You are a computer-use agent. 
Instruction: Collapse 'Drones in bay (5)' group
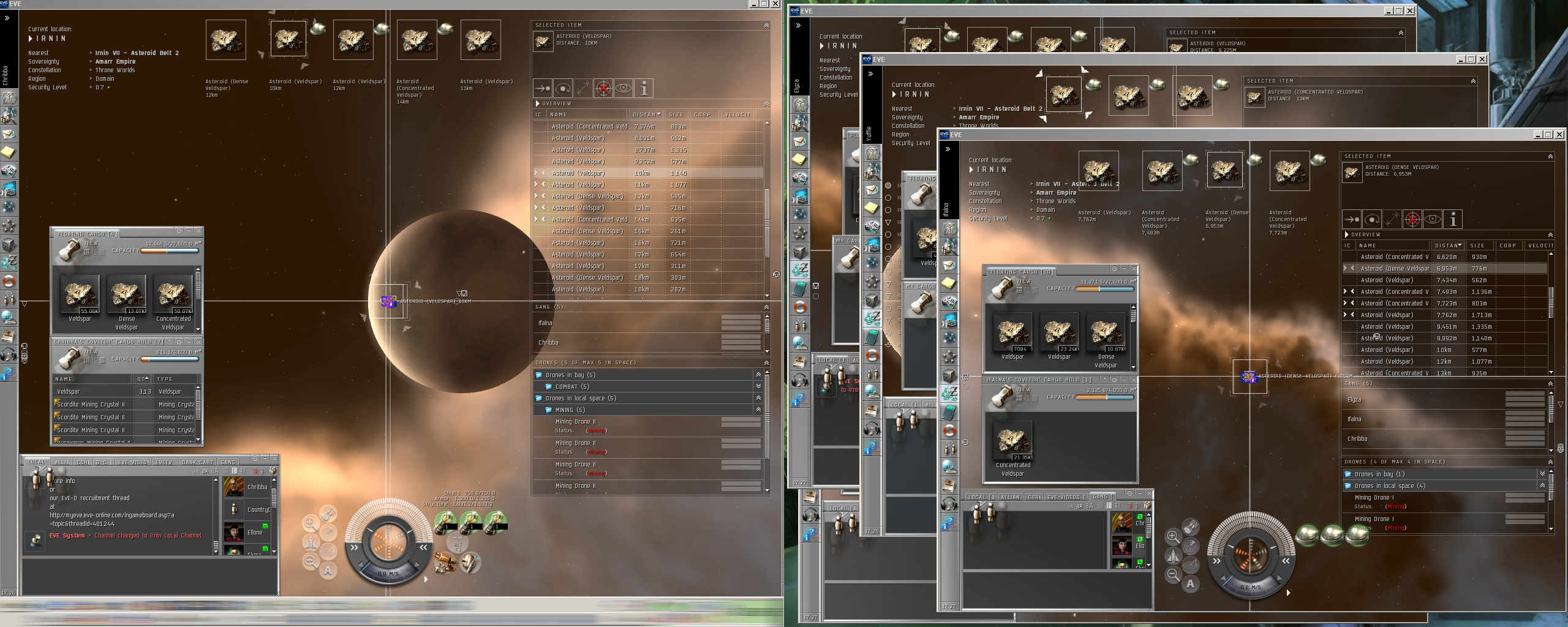coord(758,375)
